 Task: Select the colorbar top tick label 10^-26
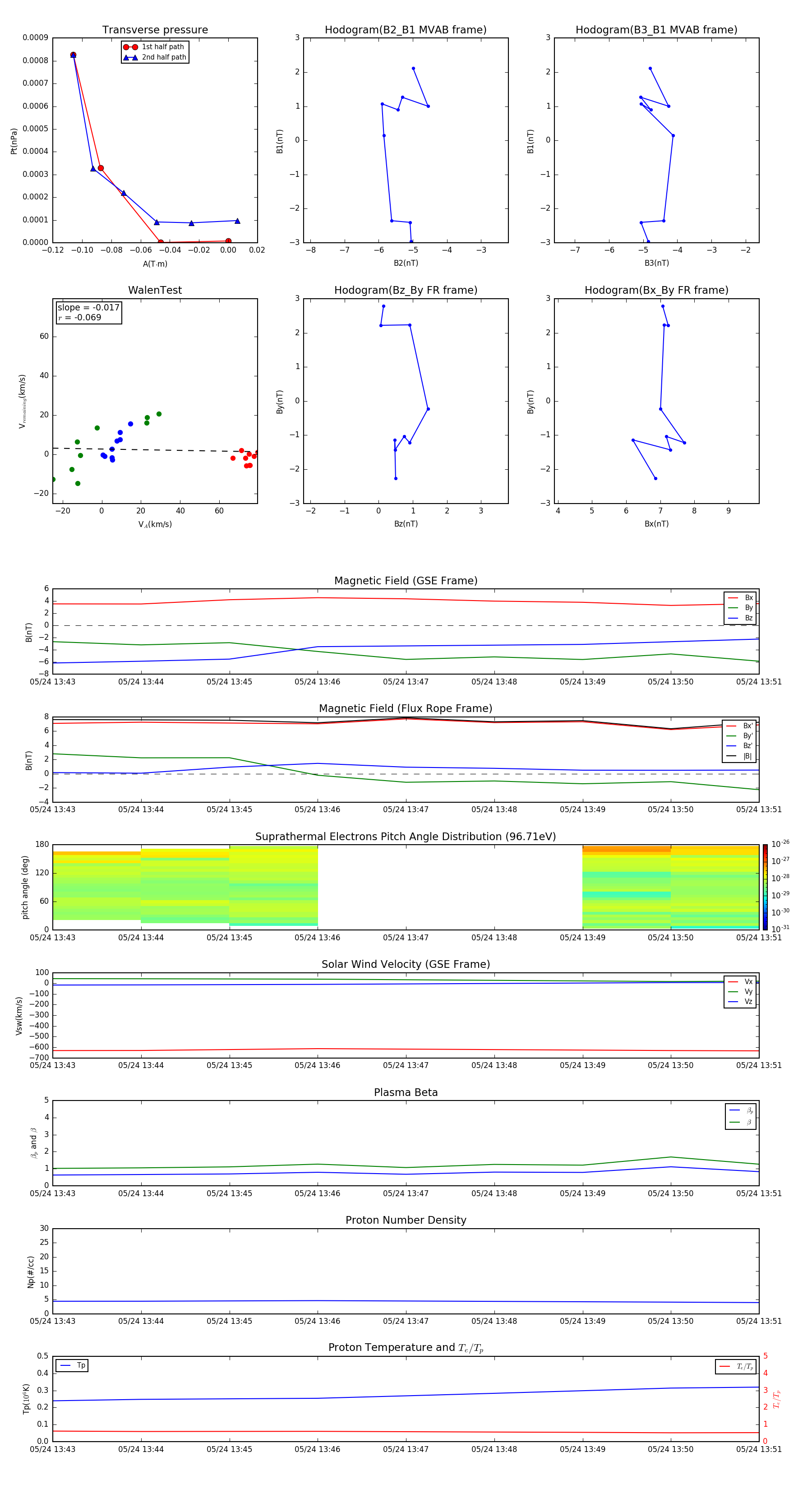[x=780, y=844]
